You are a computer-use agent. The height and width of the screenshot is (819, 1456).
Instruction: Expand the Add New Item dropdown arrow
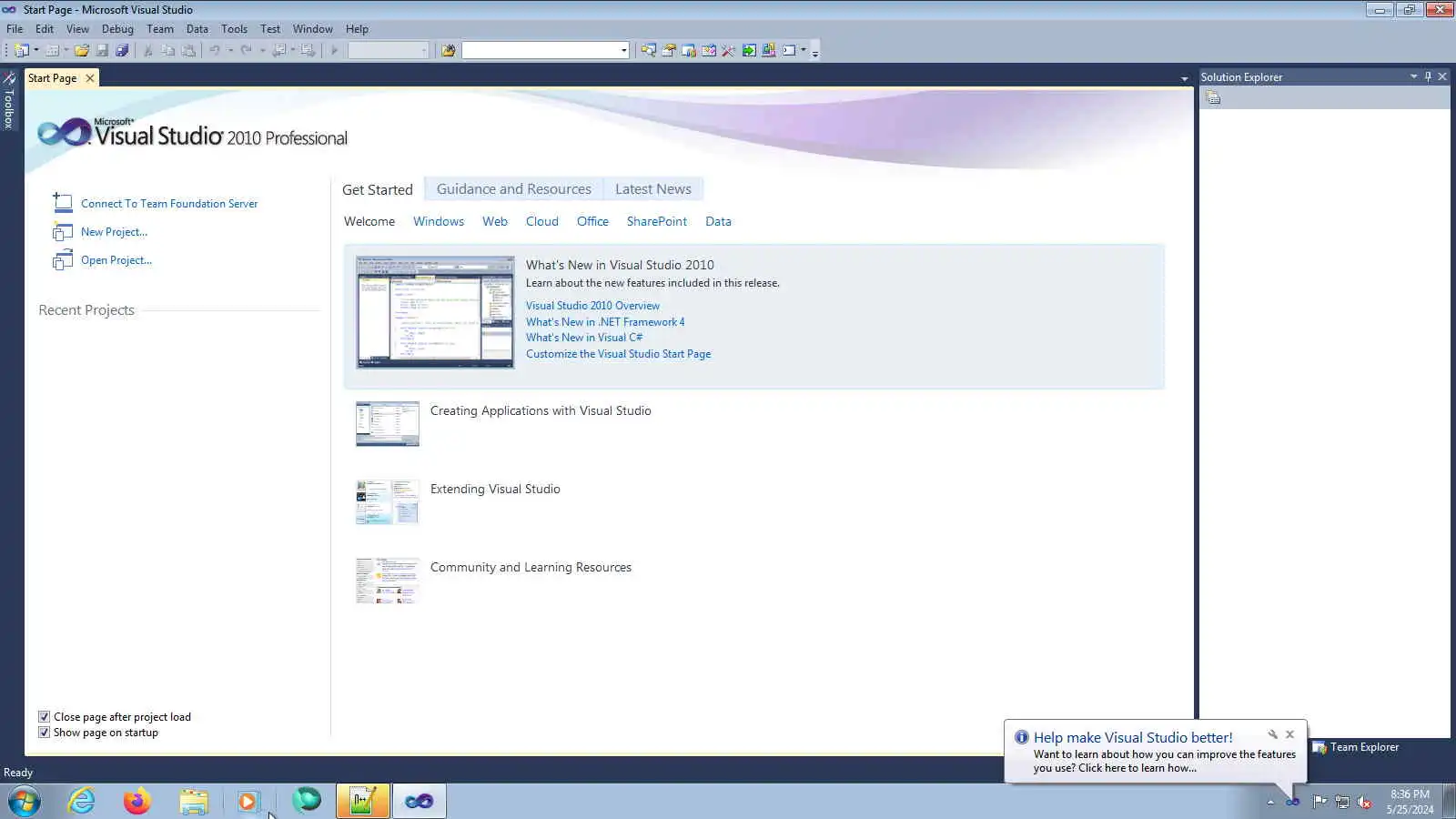coord(66,50)
